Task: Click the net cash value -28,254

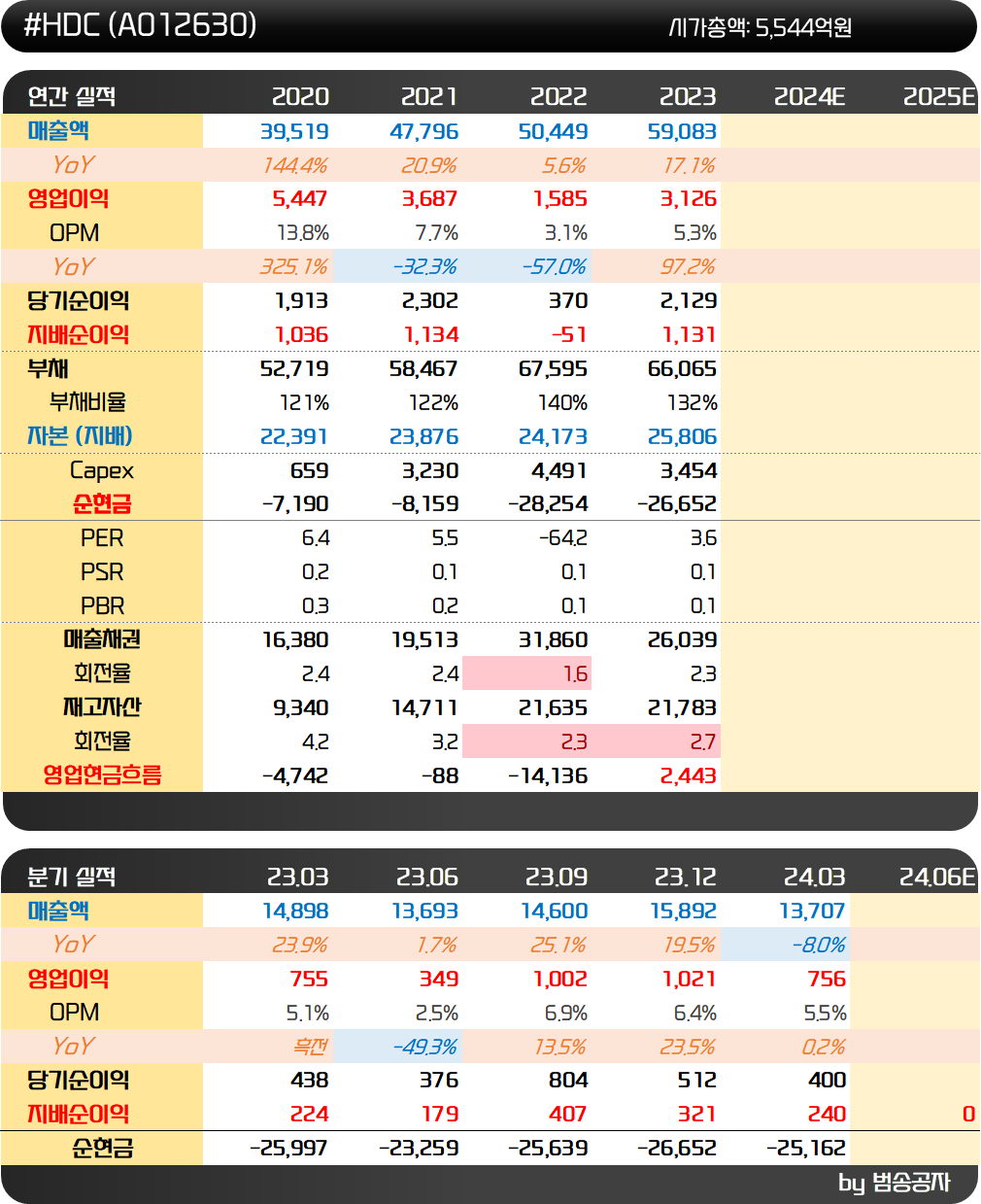Action: [x=548, y=504]
